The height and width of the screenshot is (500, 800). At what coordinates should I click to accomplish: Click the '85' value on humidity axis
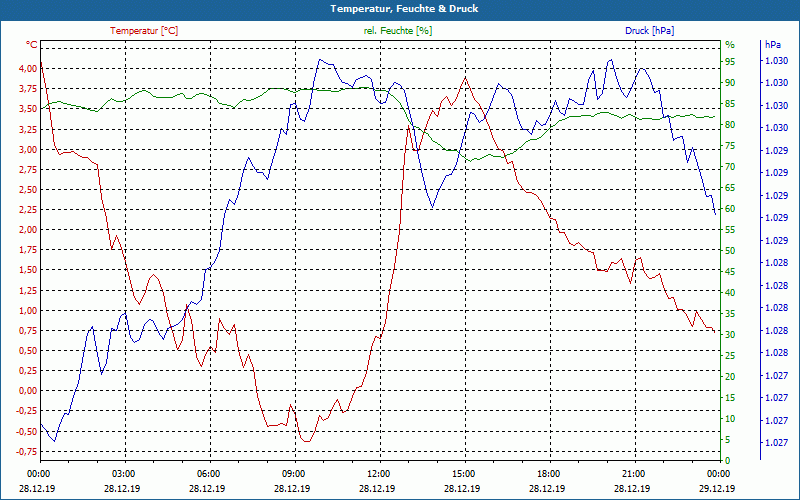pos(730,104)
